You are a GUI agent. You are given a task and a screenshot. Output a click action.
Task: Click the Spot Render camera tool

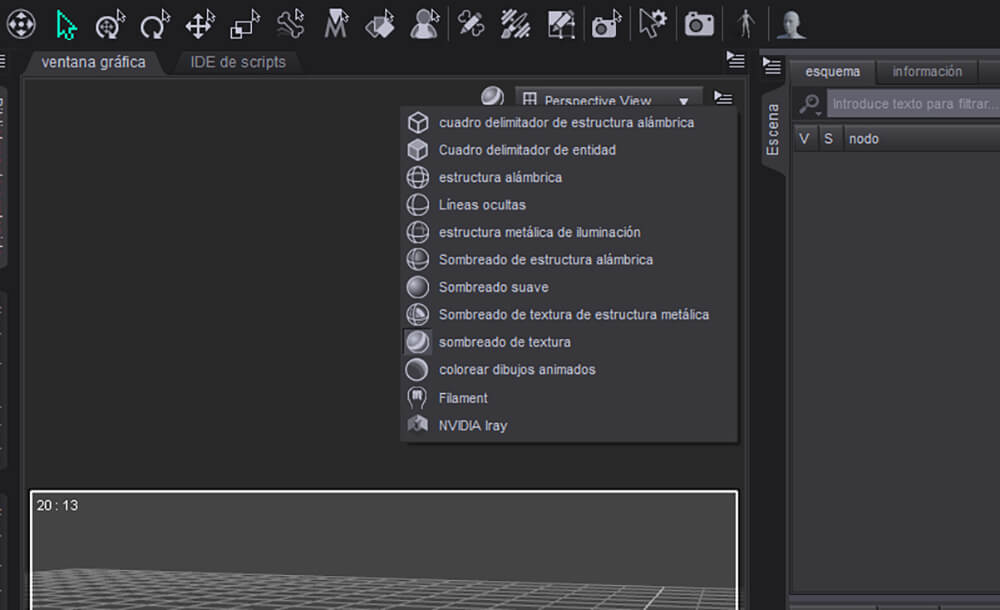tap(606, 25)
